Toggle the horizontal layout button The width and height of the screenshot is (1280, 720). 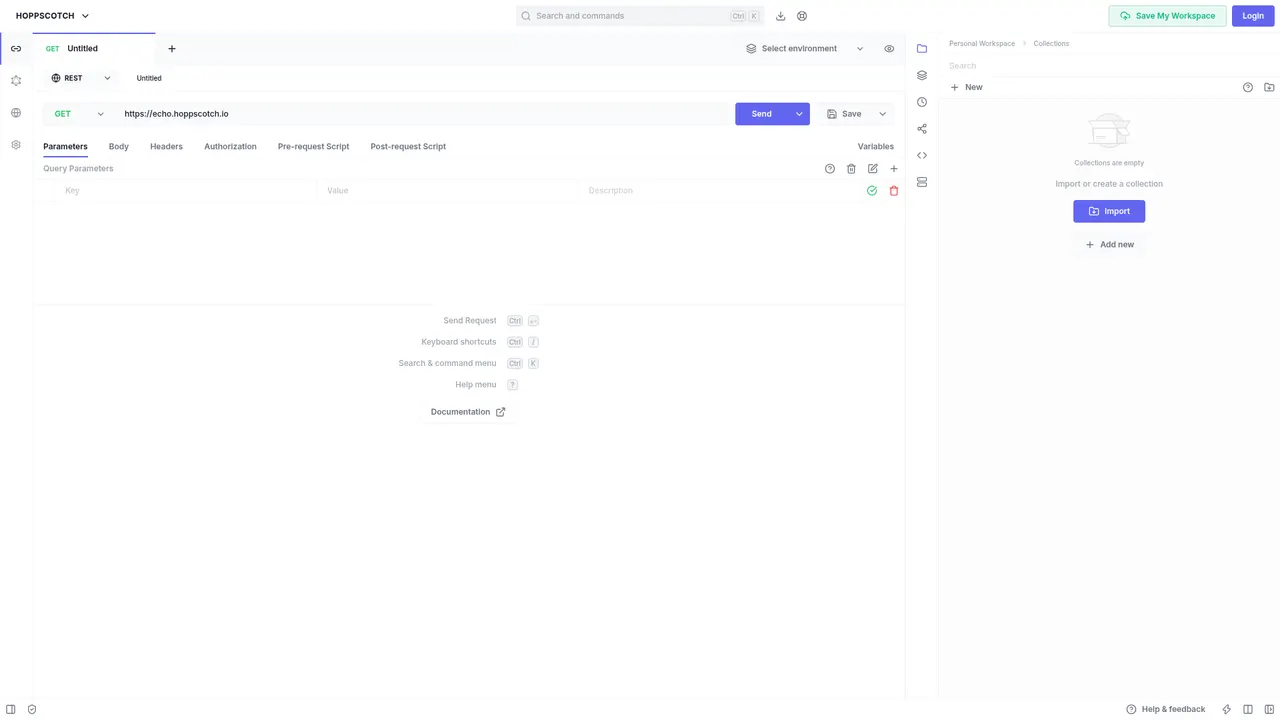(1248, 709)
